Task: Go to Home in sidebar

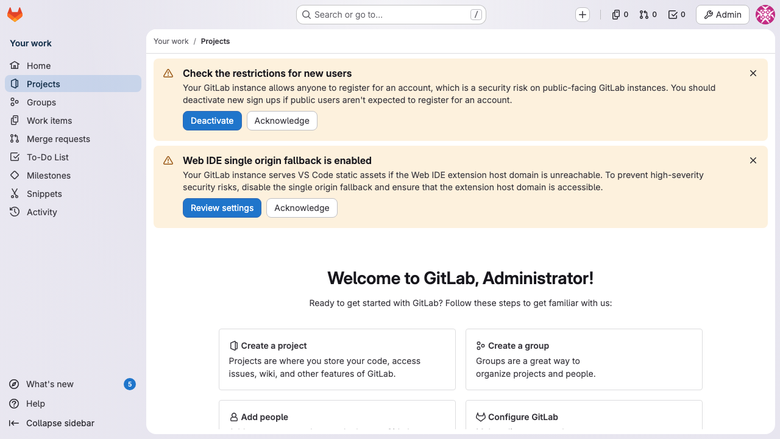Action: 73,66
